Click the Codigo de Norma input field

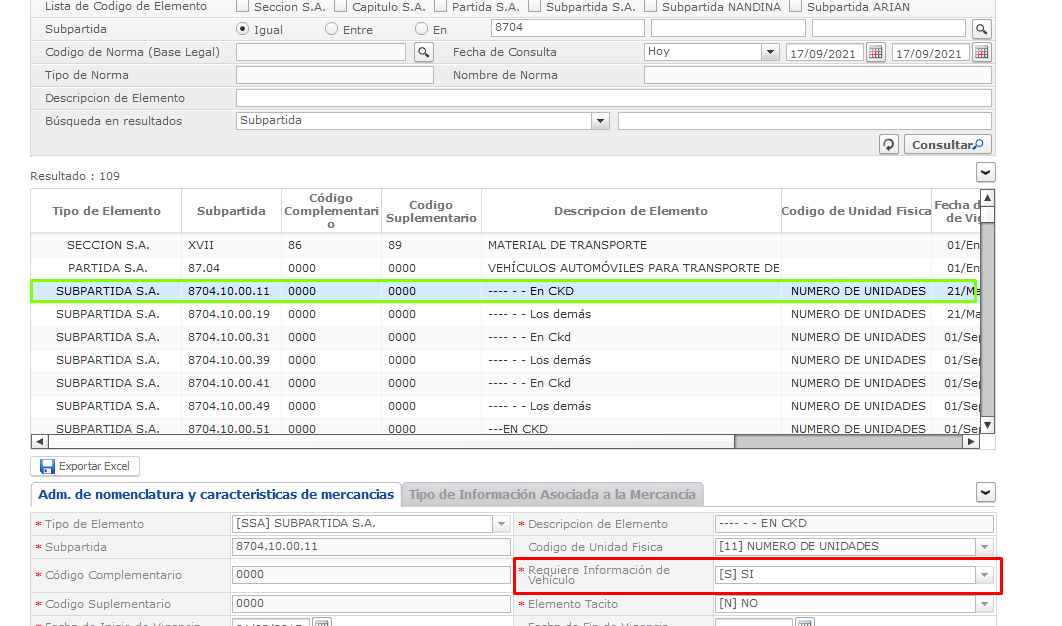[321, 52]
